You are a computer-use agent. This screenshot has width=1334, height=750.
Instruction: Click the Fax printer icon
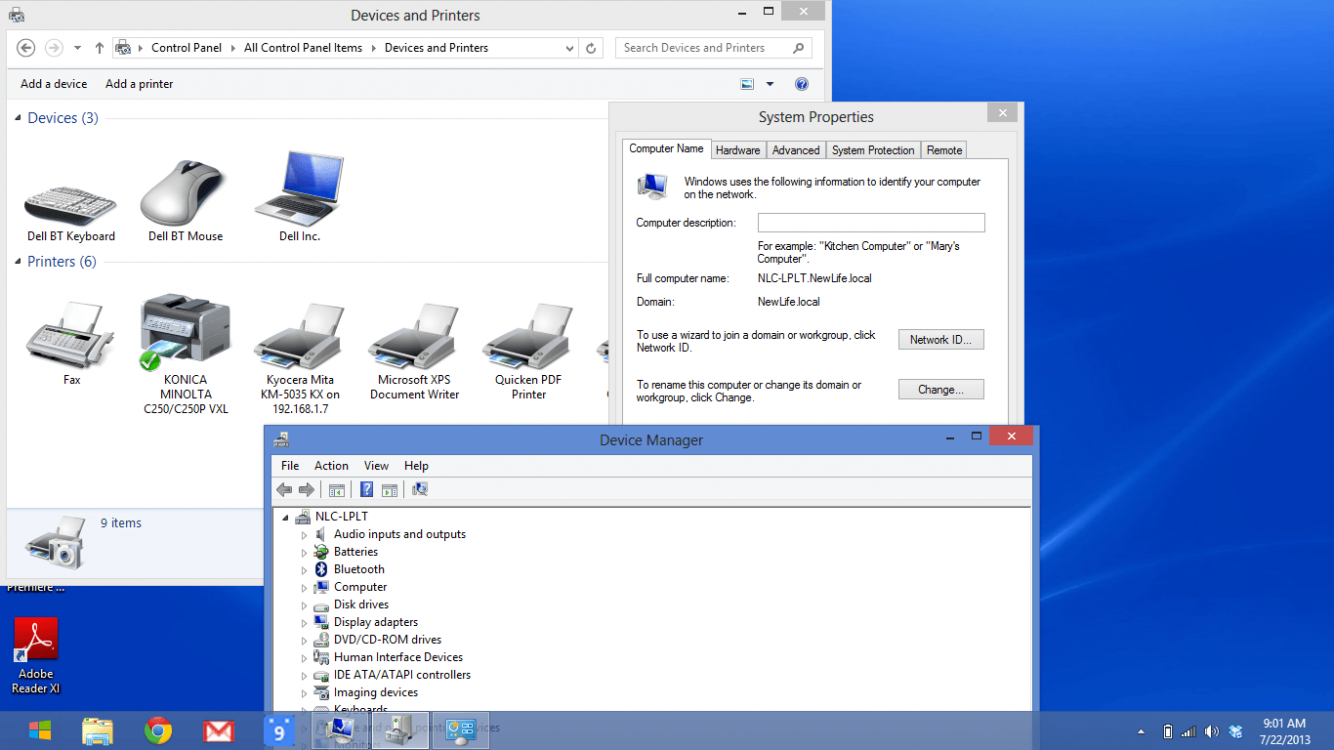tap(70, 335)
